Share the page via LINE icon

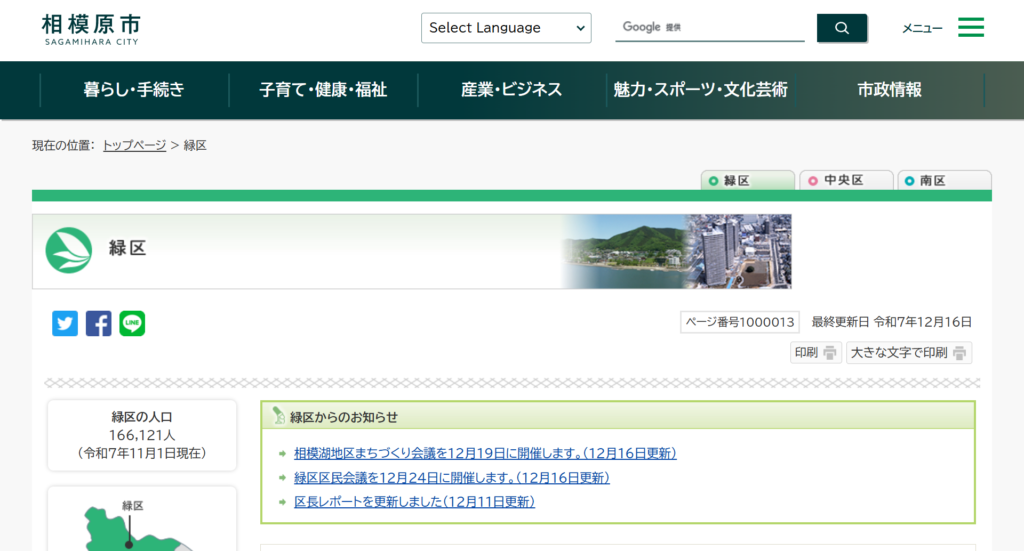132,323
